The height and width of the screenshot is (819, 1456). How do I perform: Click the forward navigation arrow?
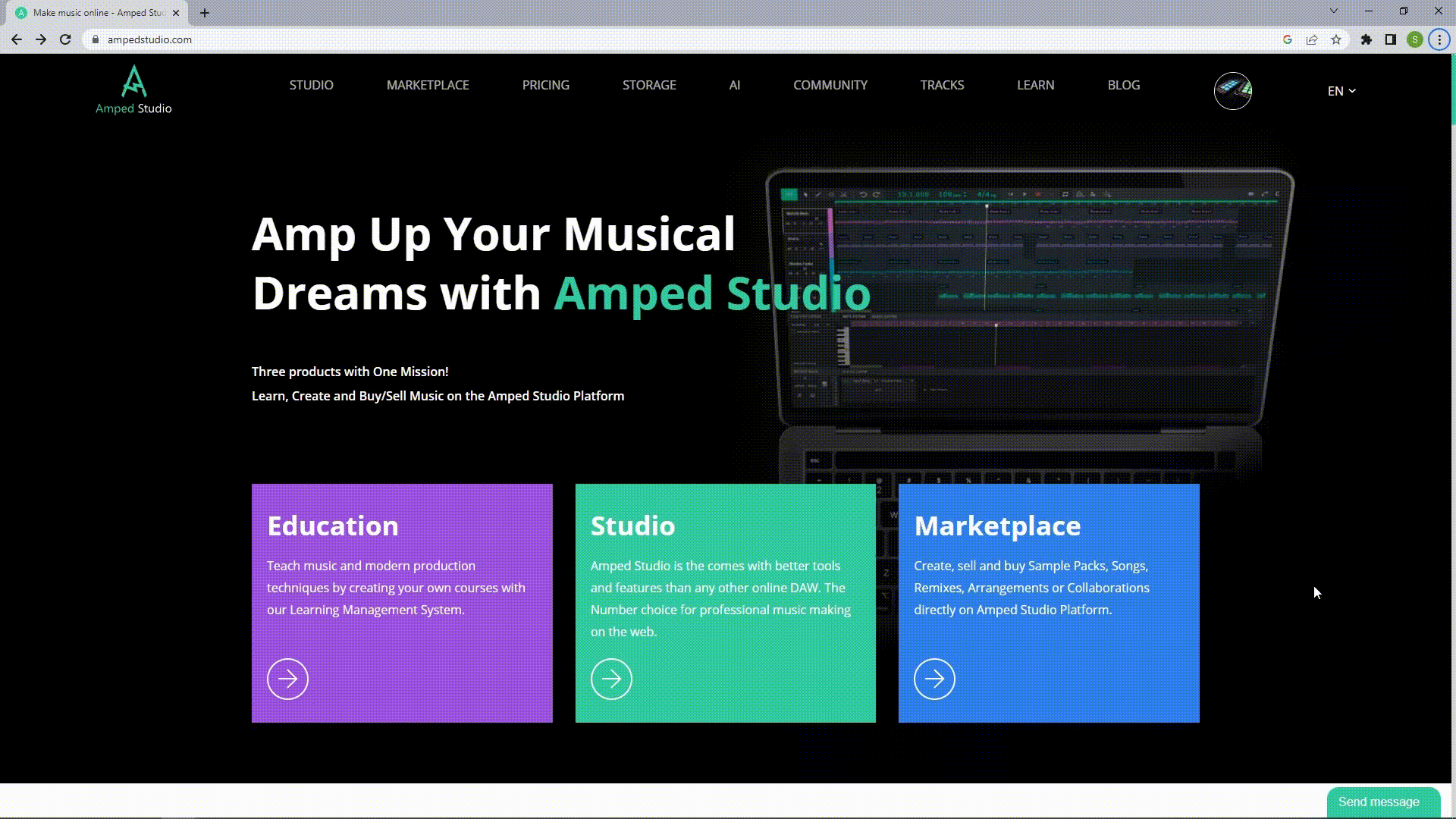tap(40, 39)
